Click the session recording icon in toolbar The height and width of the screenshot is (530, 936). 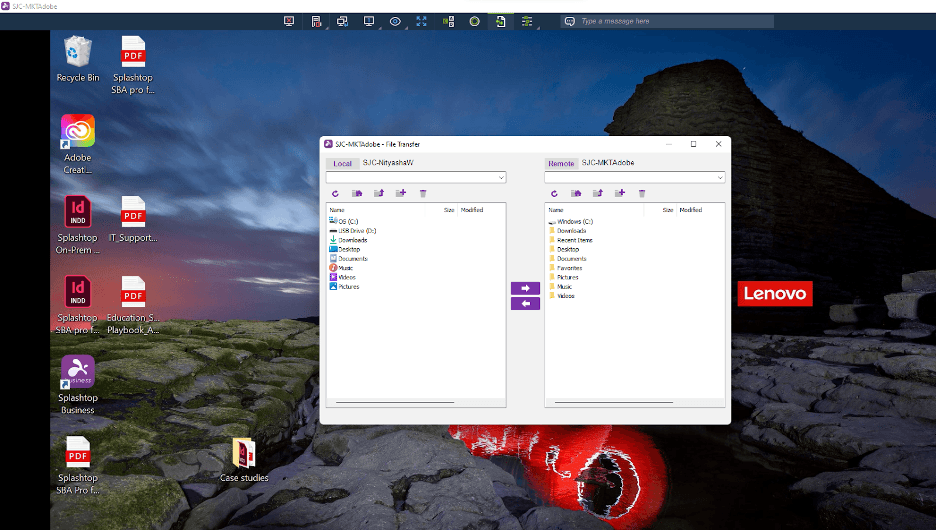[x=474, y=21]
